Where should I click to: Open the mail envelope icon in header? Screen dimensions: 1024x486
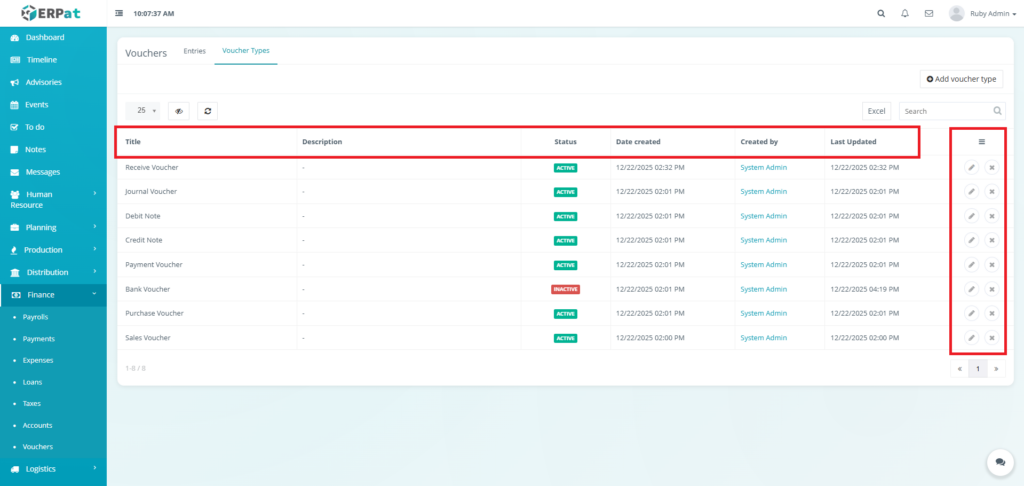[929, 14]
